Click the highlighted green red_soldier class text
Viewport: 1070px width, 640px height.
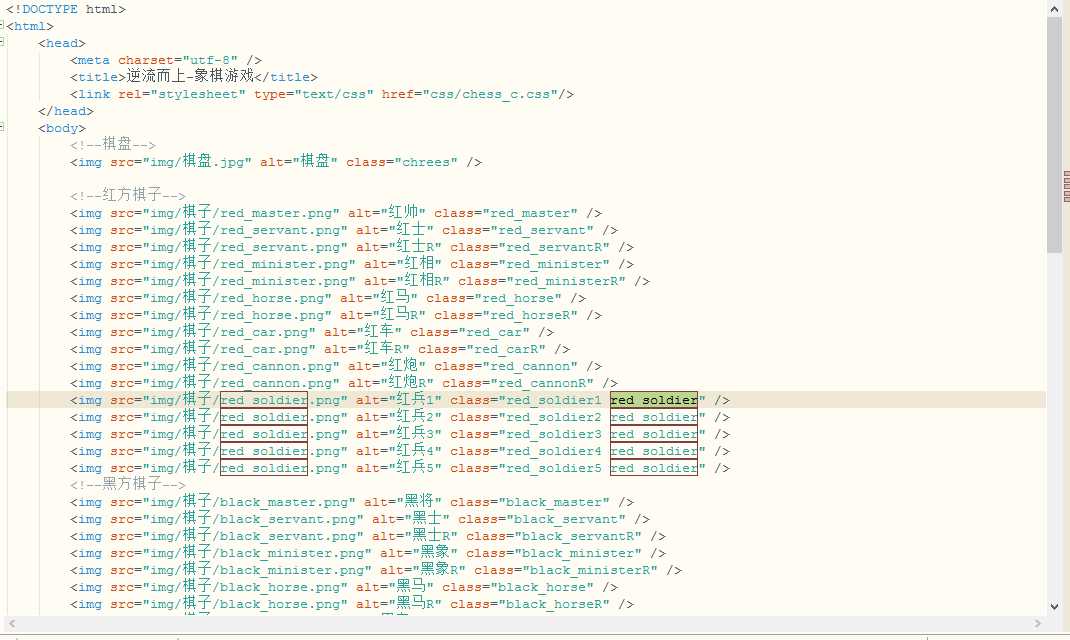654,400
